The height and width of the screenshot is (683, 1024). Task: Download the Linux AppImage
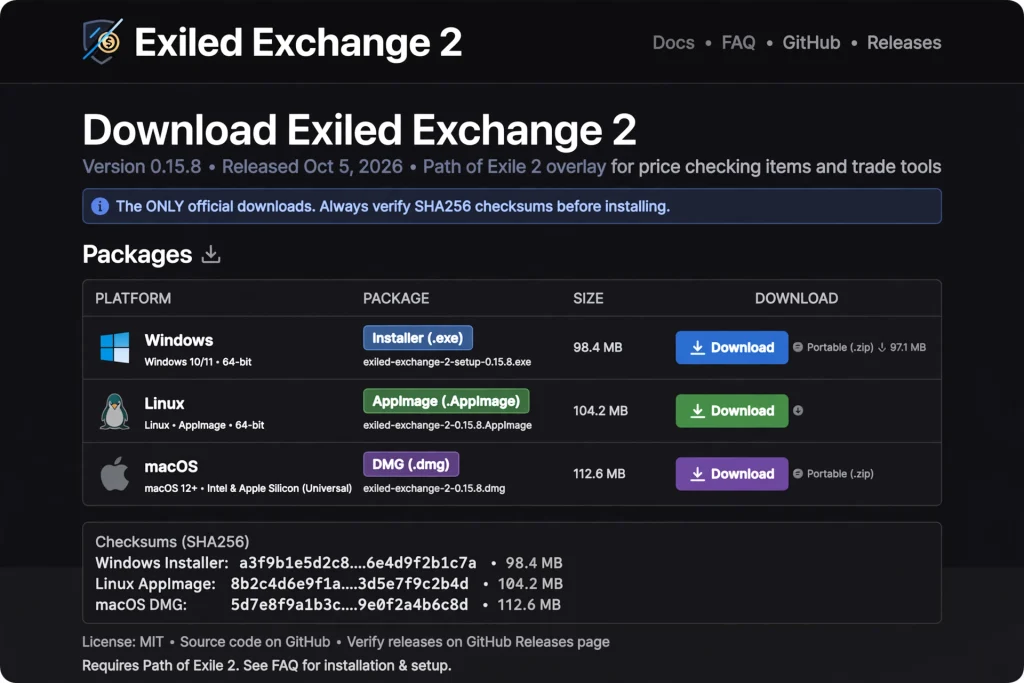[732, 411]
